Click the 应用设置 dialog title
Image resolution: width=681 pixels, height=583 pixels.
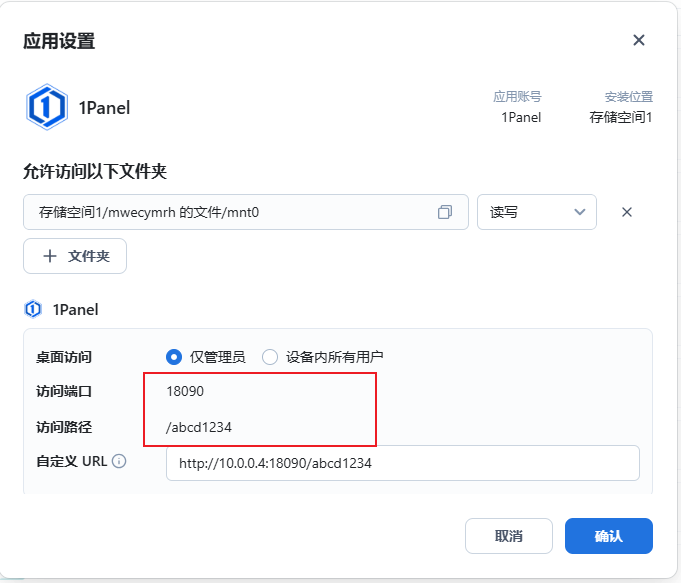(x=59, y=41)
